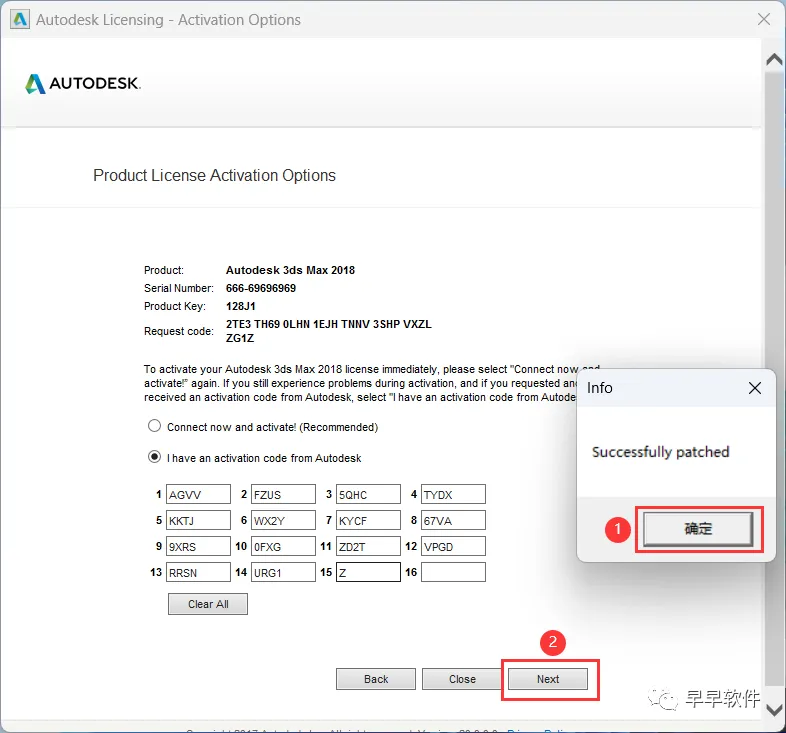Click the scroll up arrow

click(774, 60)
